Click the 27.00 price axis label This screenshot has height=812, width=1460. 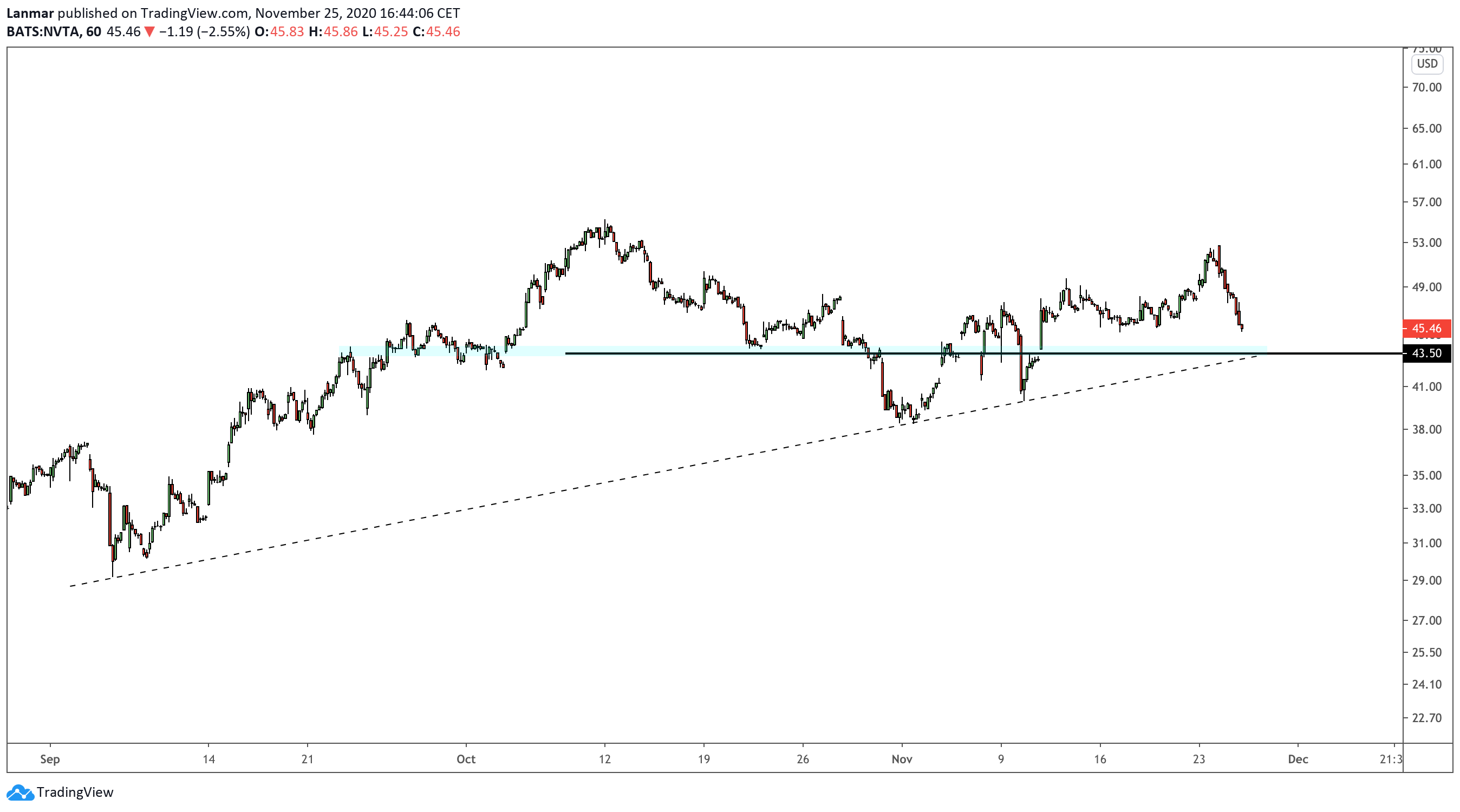coord(1426,620)
